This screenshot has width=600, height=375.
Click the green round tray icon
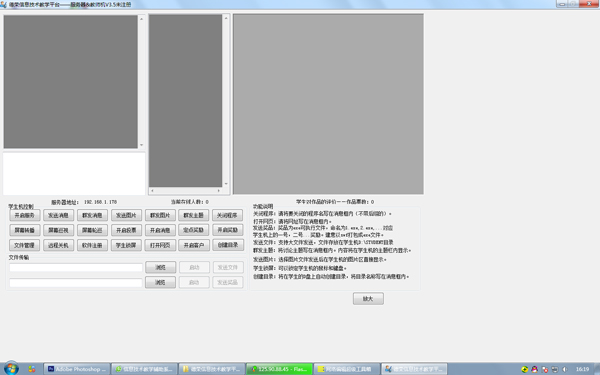pyautogui.click(x=525, y=369)
